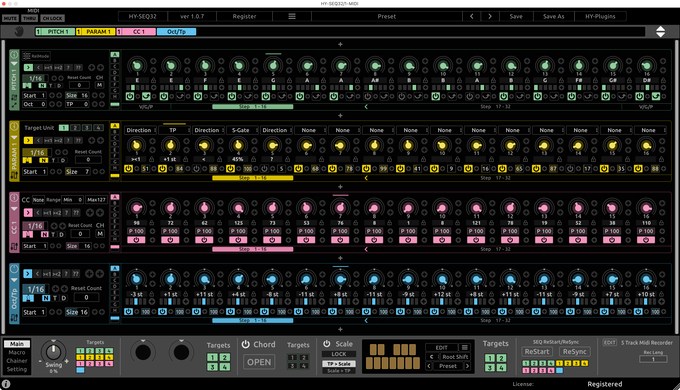Select reverse play direction in PARAM 1
The height and width of the screenshot is (390, 680).
tap(38, 140)
